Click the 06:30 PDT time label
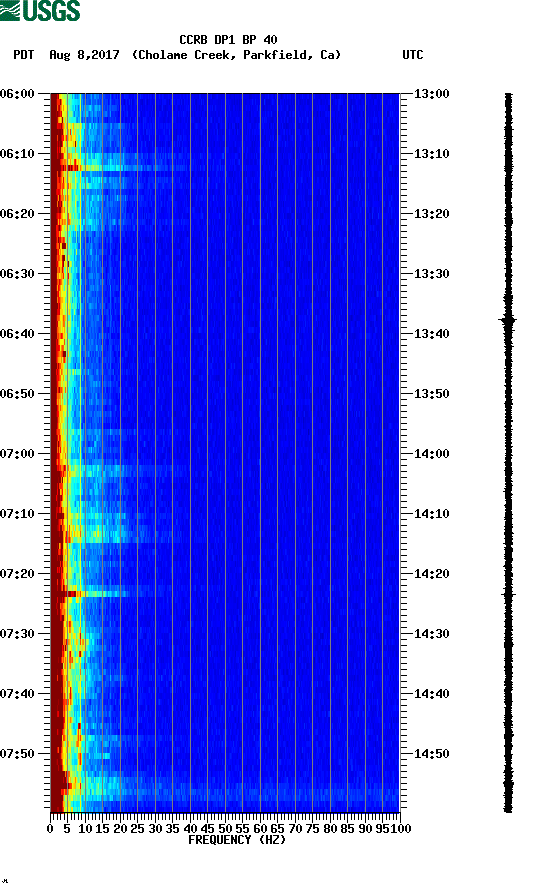This screenshot has width=552, height=892. [17, 274]
